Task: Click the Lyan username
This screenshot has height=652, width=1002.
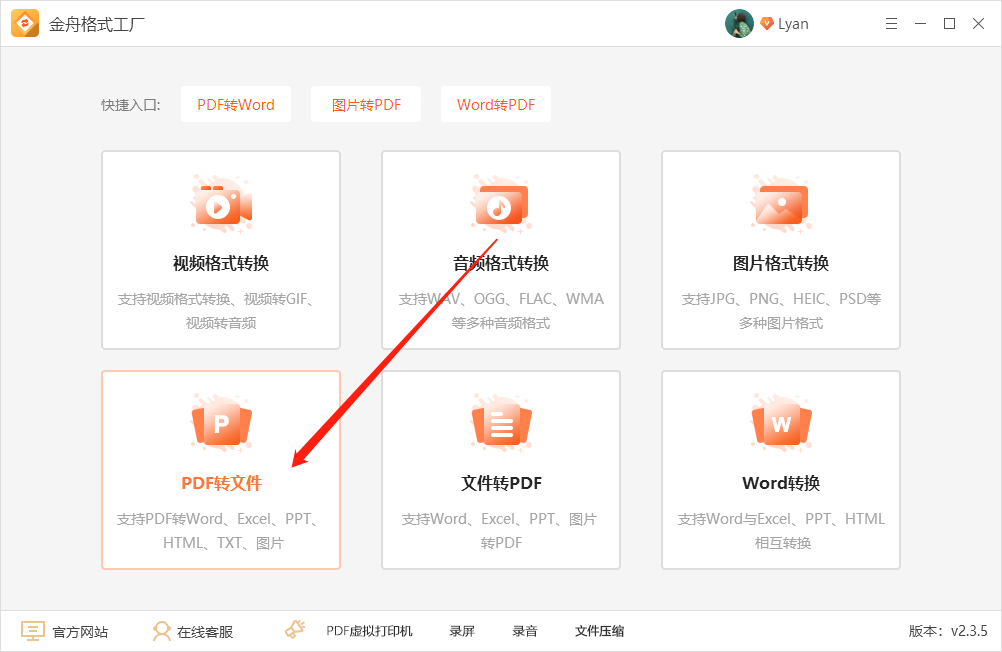Action: click(793, 24)
